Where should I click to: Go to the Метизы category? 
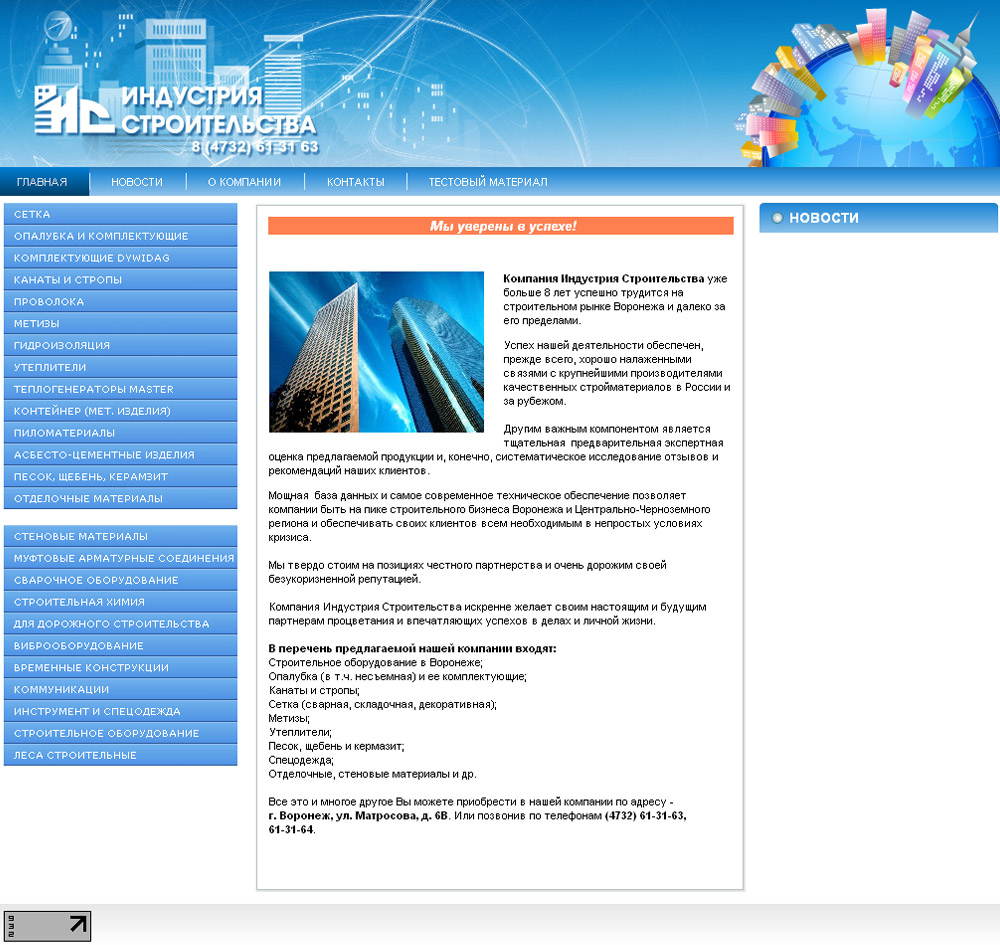121,323
